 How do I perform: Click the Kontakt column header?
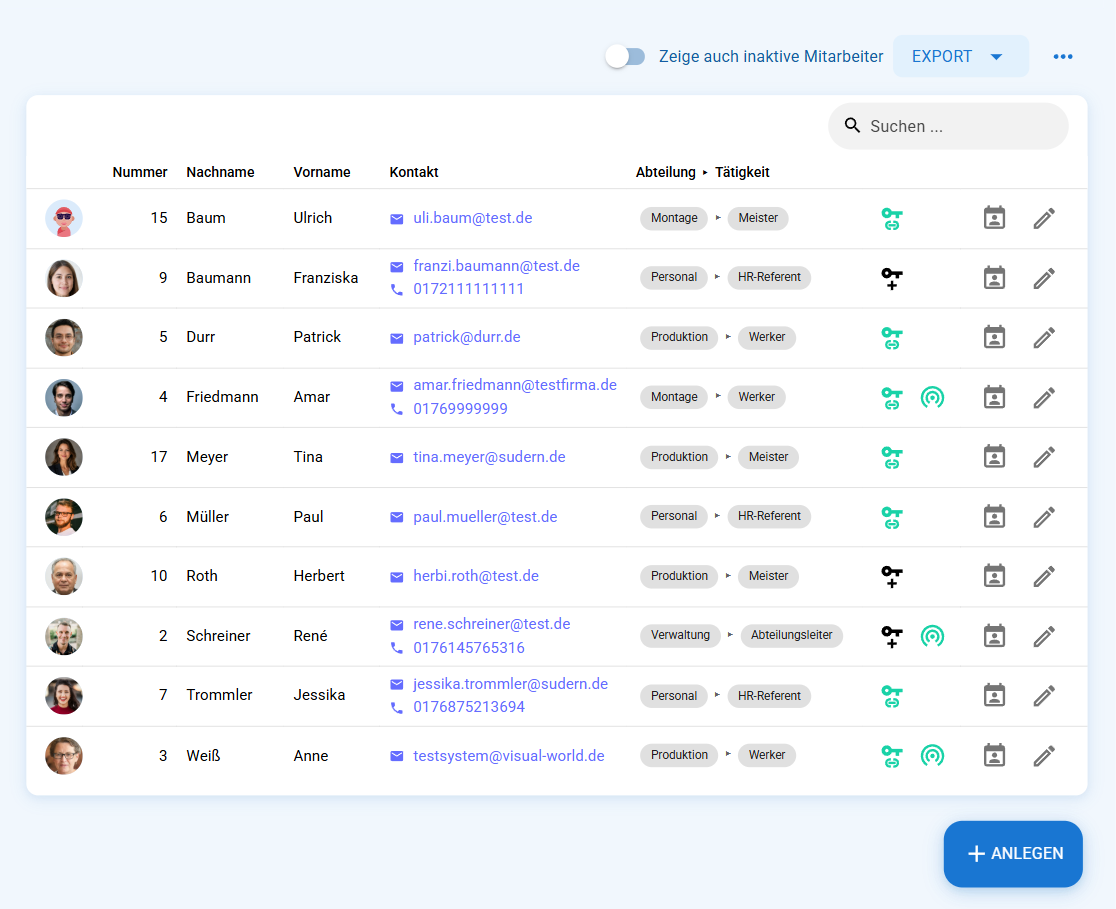[x=414, y=172]
